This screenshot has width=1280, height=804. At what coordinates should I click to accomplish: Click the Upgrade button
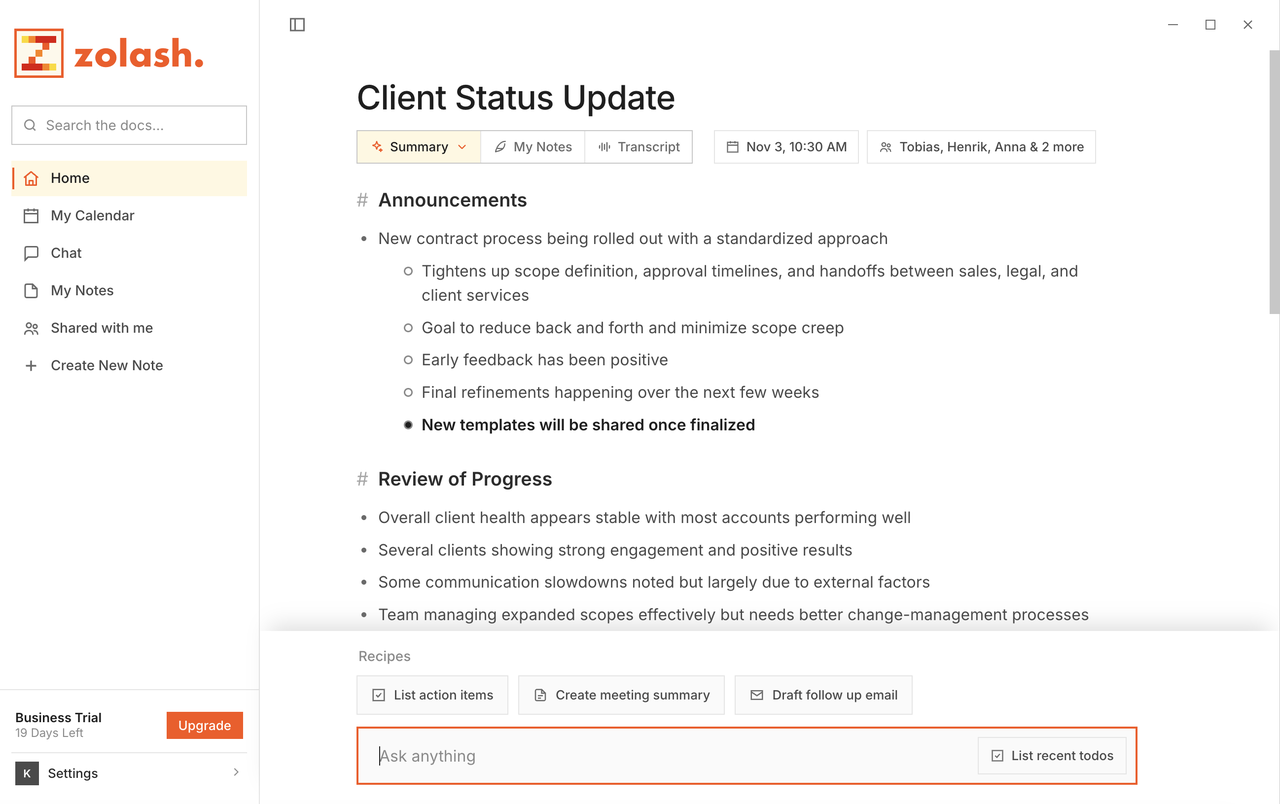(205, 726)
